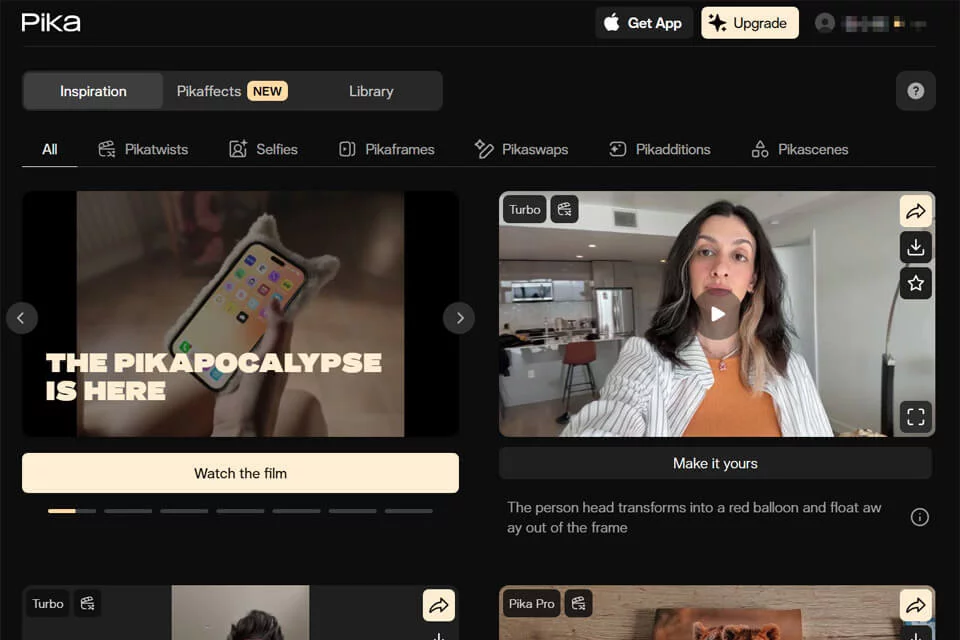
Task: Open the Pikaffects tab
Action: tap(232, 91)
